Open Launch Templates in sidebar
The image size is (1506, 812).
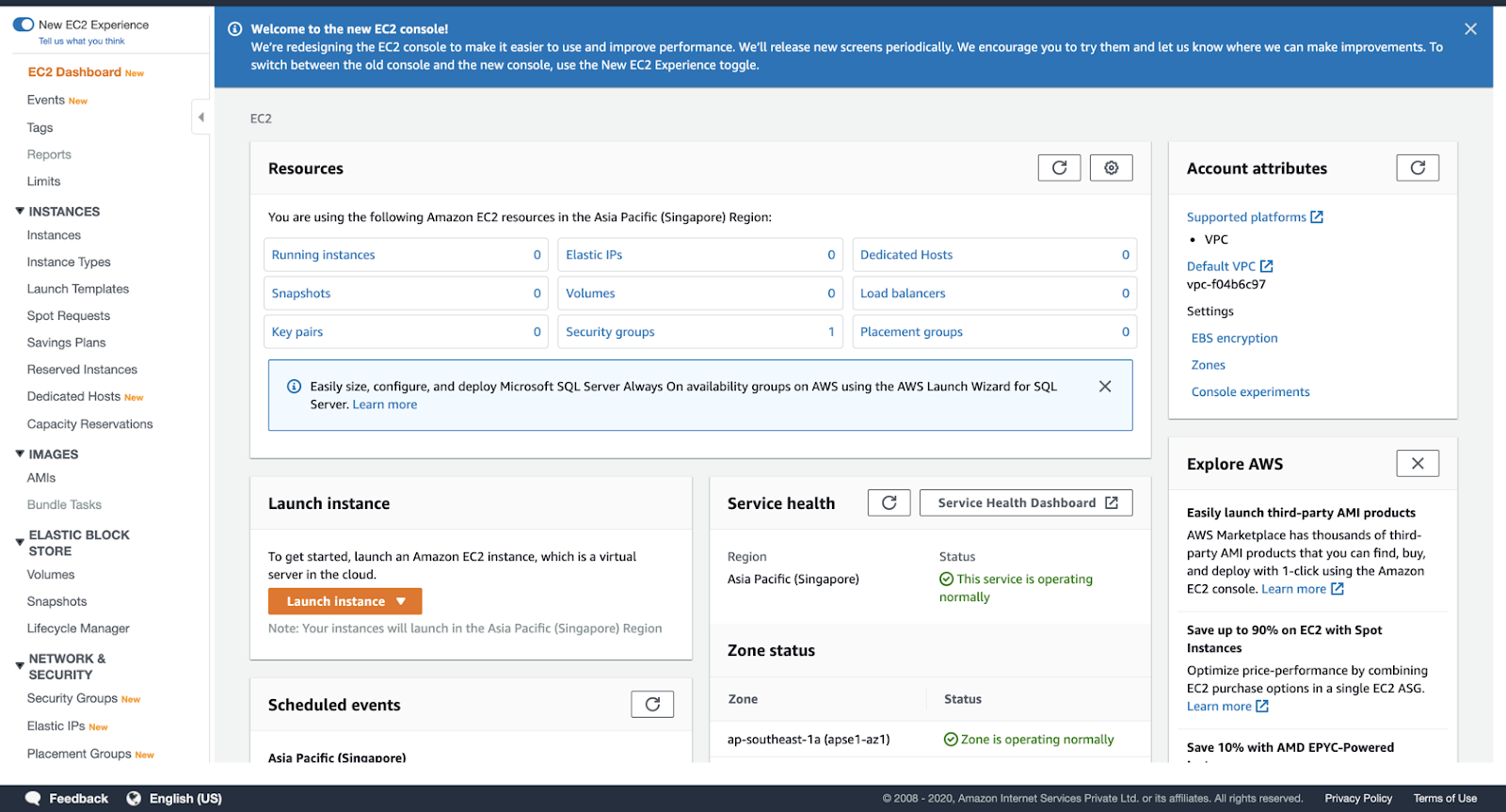pyautogui.click(x=78, y=289)
